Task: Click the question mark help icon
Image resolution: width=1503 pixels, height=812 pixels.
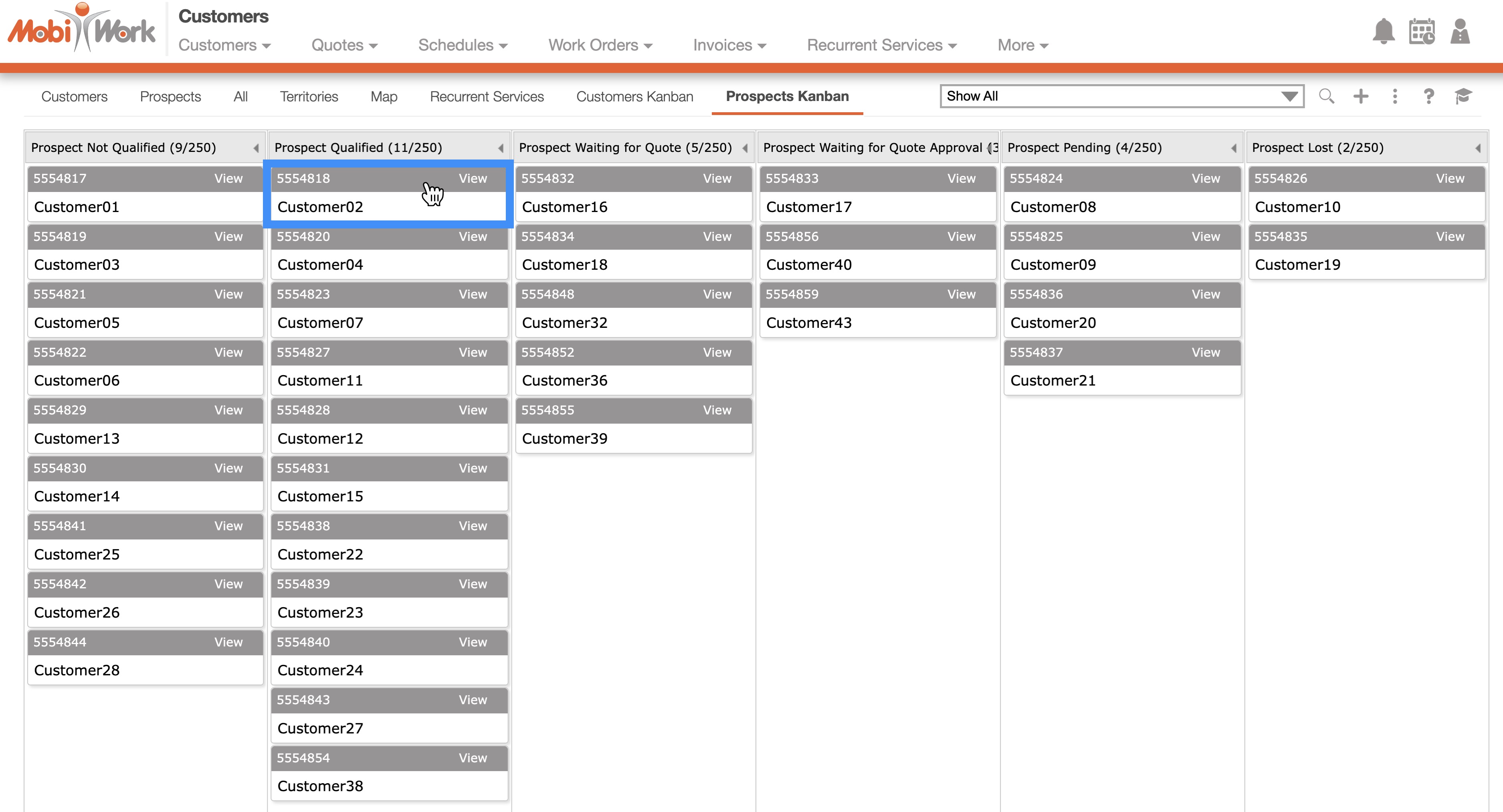Action: point(1428,96)
